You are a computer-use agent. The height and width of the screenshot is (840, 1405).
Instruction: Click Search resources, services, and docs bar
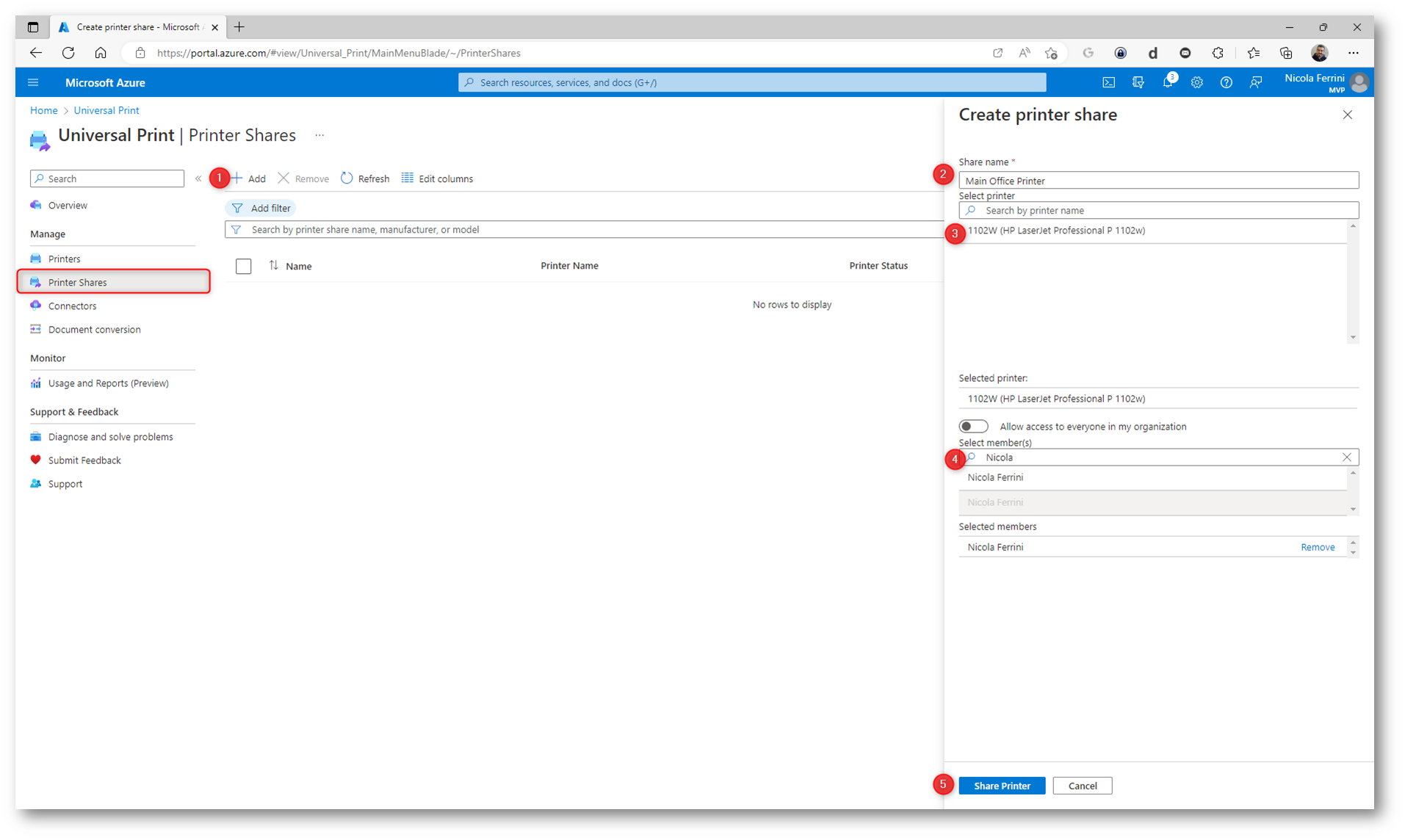(752, 82)
